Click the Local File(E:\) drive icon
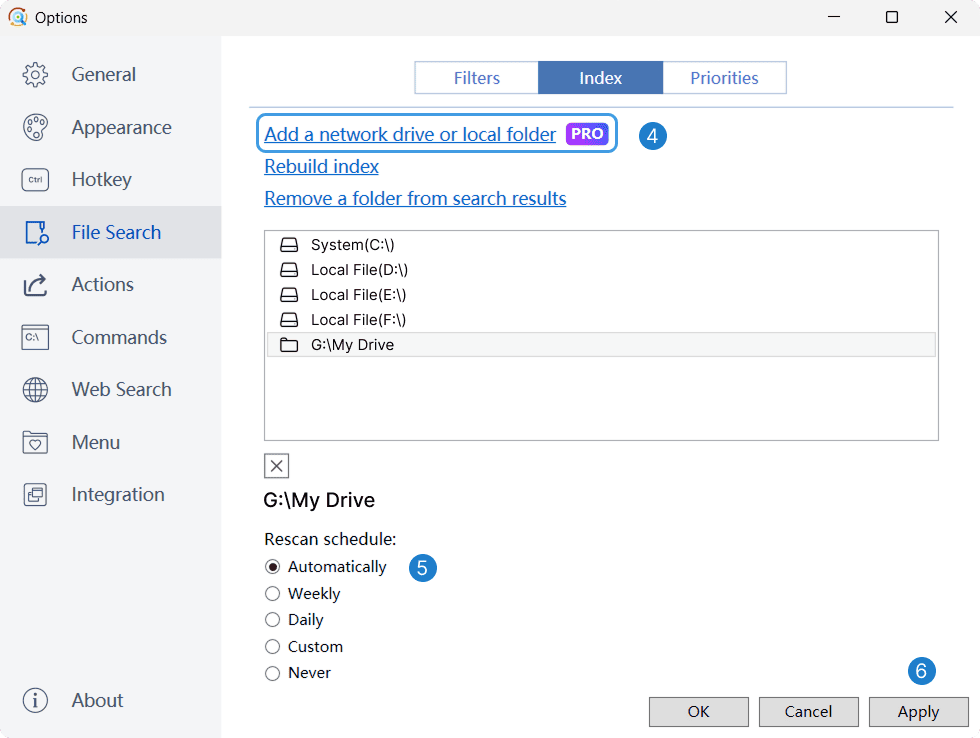Viewport: 980px width, 738px height. (x=289, y=294)
